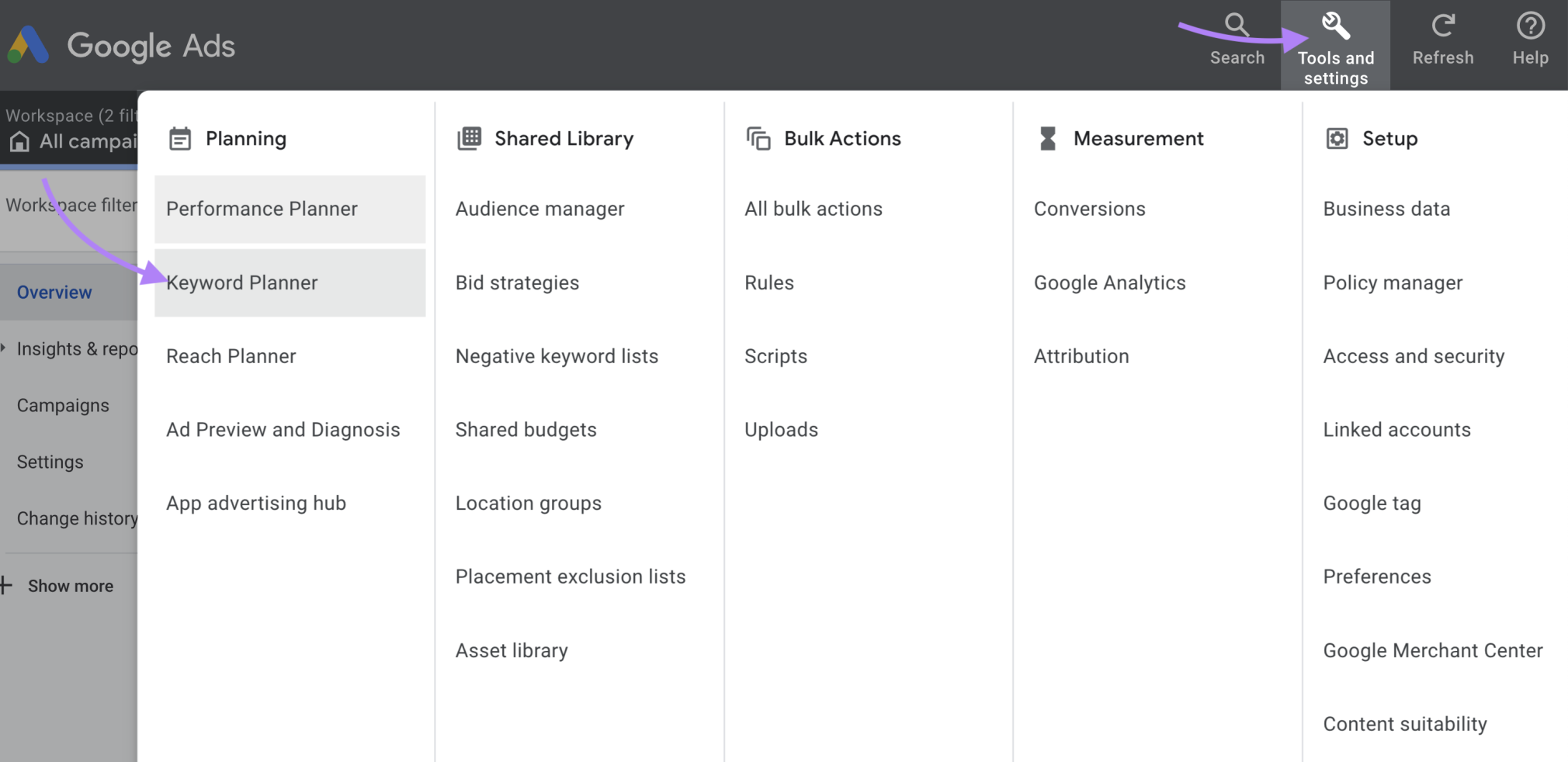Click the Google Ads logo icon
Screen dimensions: 1568x762
point(28,45)
